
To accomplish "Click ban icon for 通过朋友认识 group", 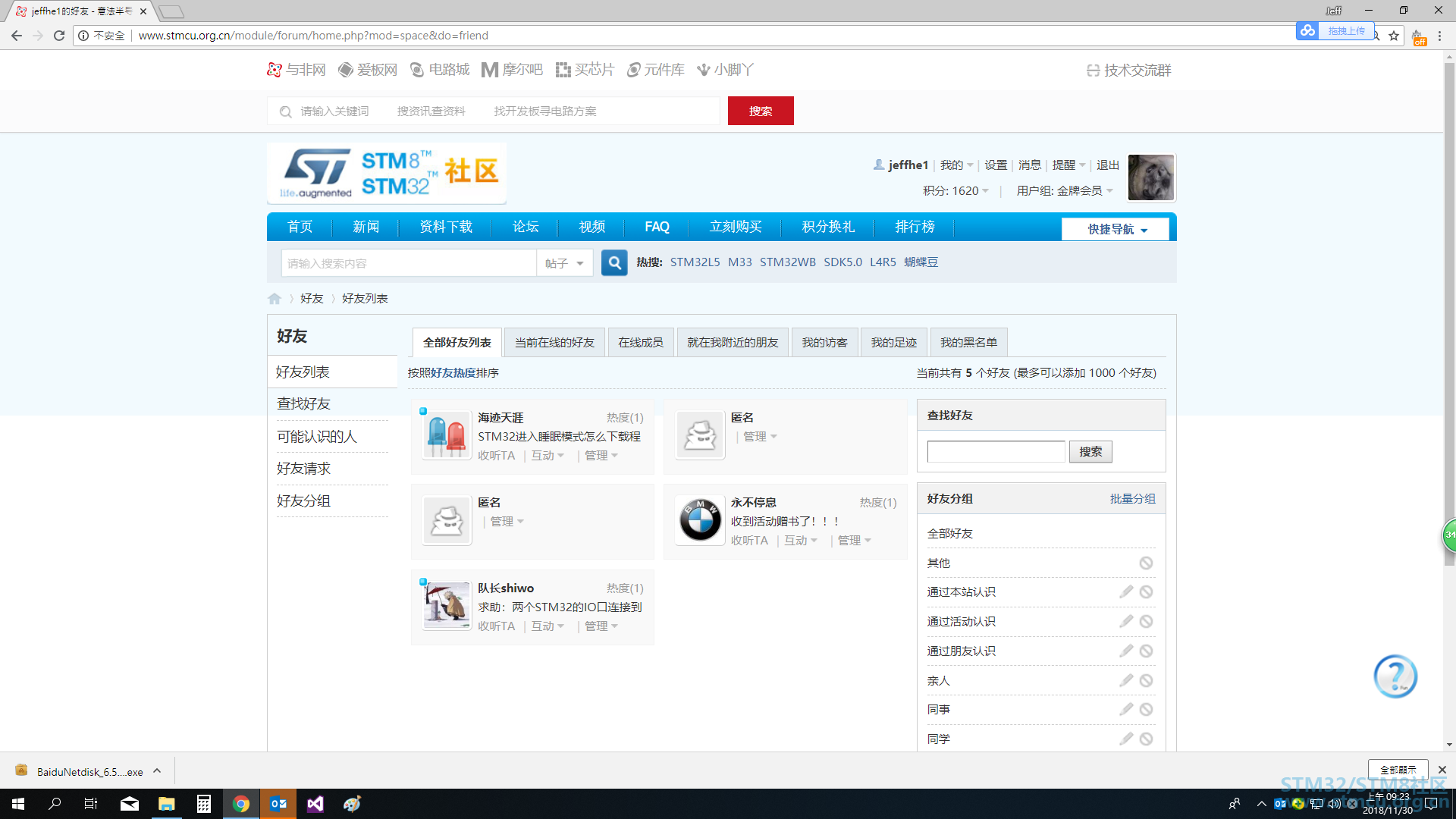I will 1146,651.
